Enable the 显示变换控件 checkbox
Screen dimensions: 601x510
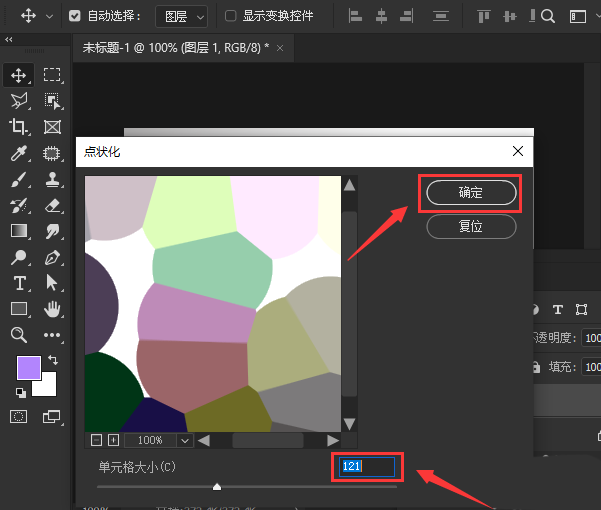(230, 16)
